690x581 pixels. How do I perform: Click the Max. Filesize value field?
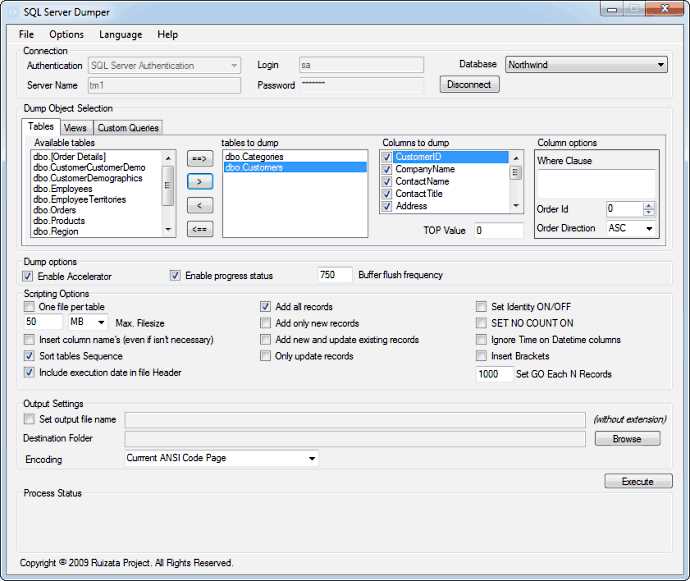coord(44,322)
